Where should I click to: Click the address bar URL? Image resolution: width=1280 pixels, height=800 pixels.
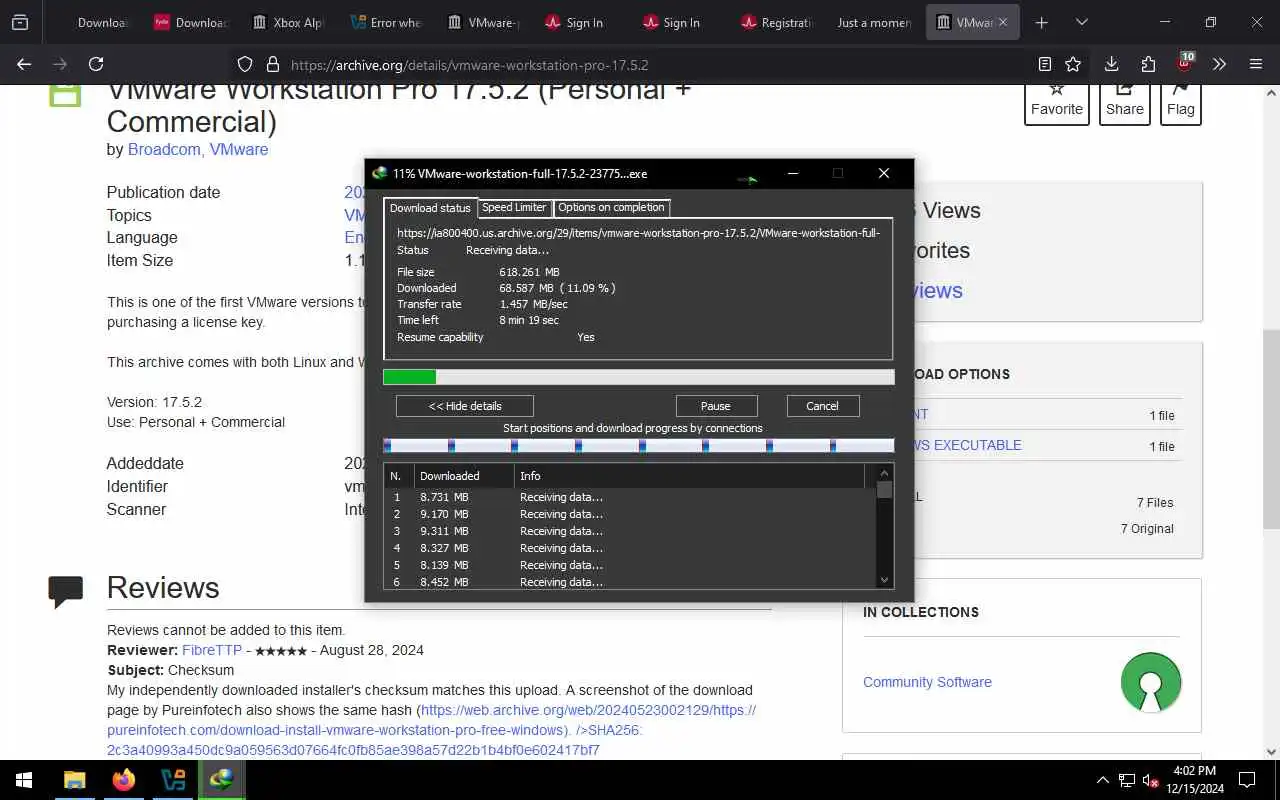(469, 65)
